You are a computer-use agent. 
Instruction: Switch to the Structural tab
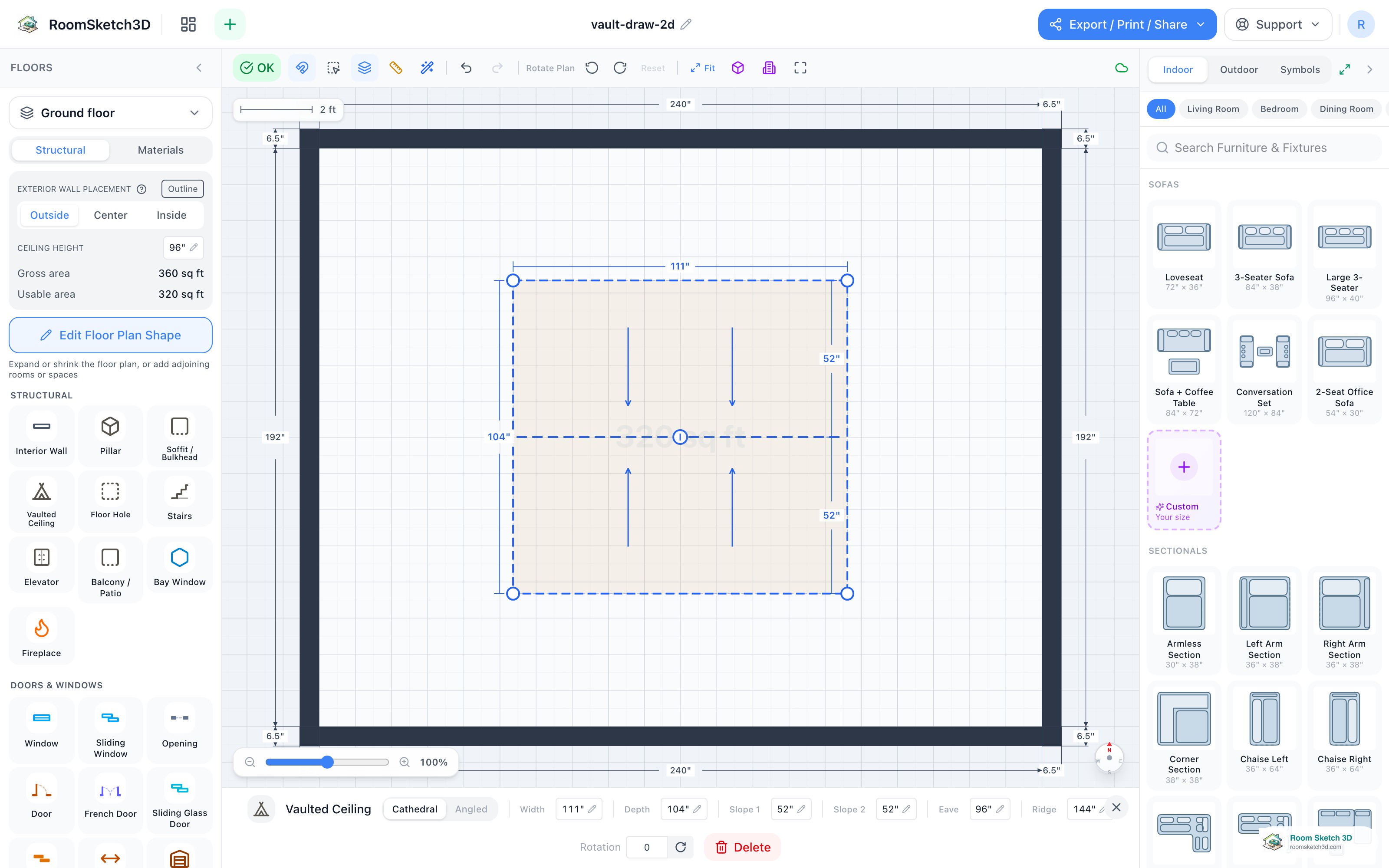coord(60,150)
